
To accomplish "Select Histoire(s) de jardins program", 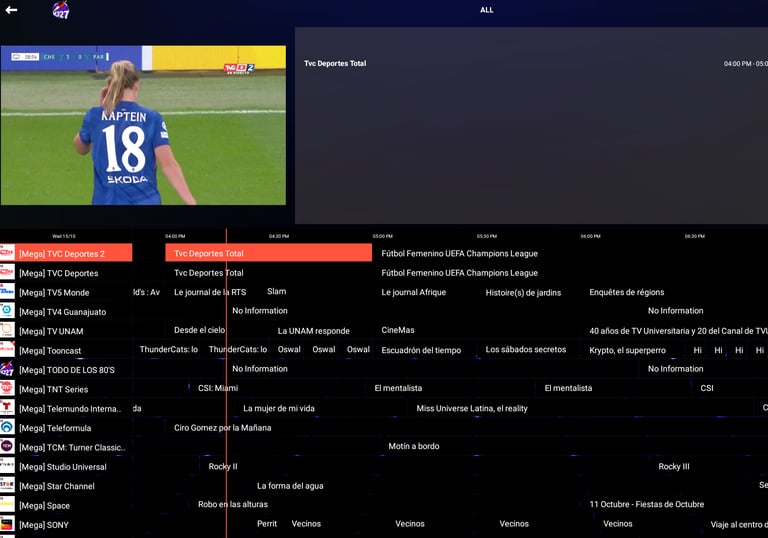I will click(x=523, y=293).
